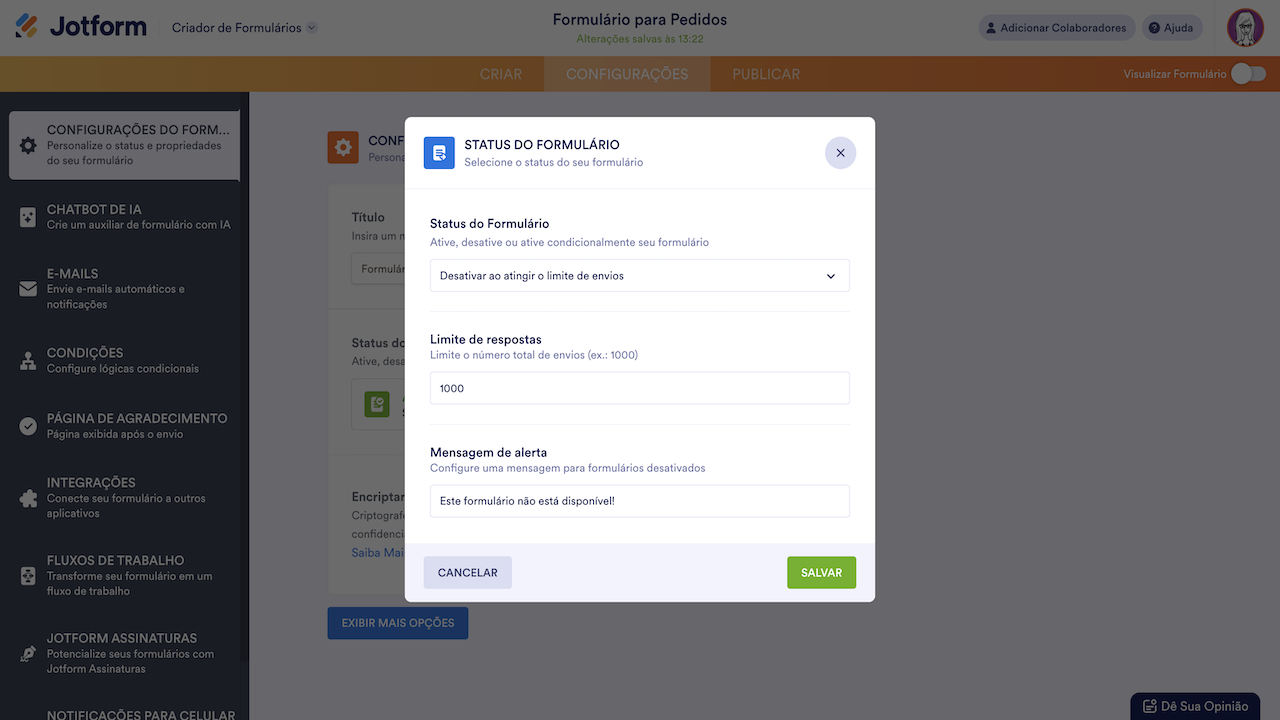This screenshot has height=720, width=1280.
Task: Open the Status do Formulário dropdown
Action: 639,276
